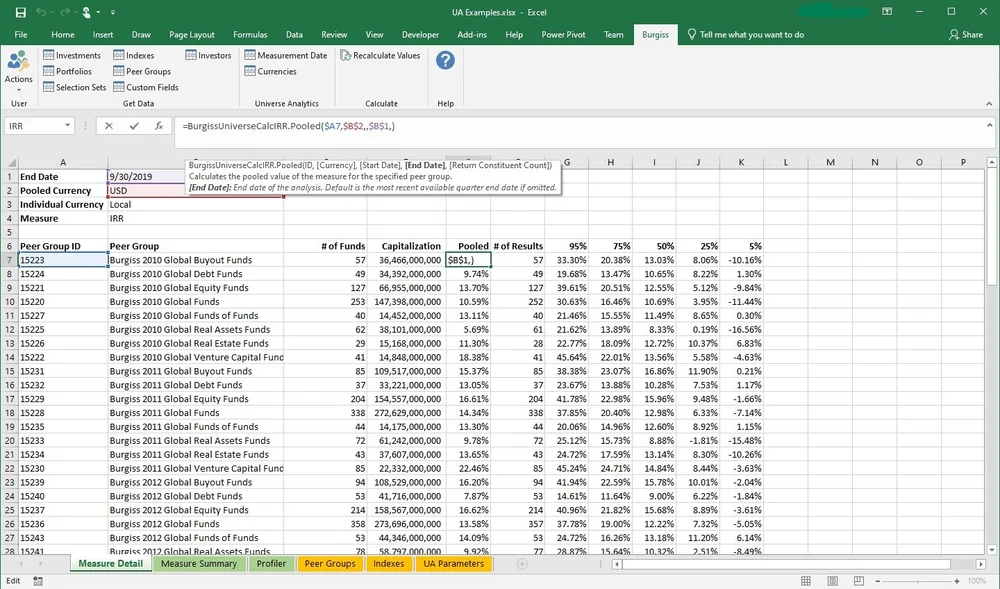Click Tell me what you want to do
The width and height of the screenshot is (1000, 589).
[745, 34]
